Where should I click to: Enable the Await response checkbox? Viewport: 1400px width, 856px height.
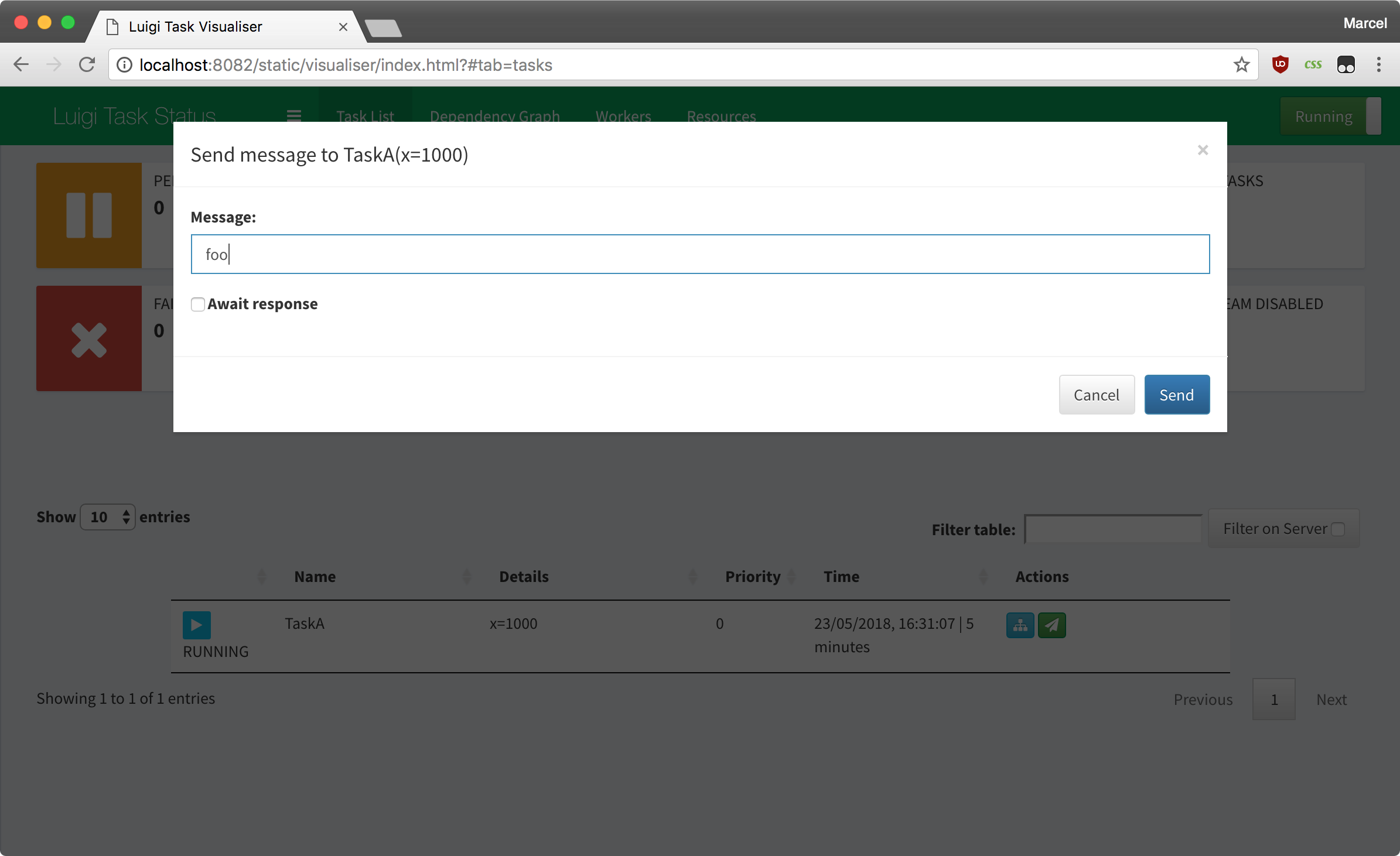click(198, 304)
